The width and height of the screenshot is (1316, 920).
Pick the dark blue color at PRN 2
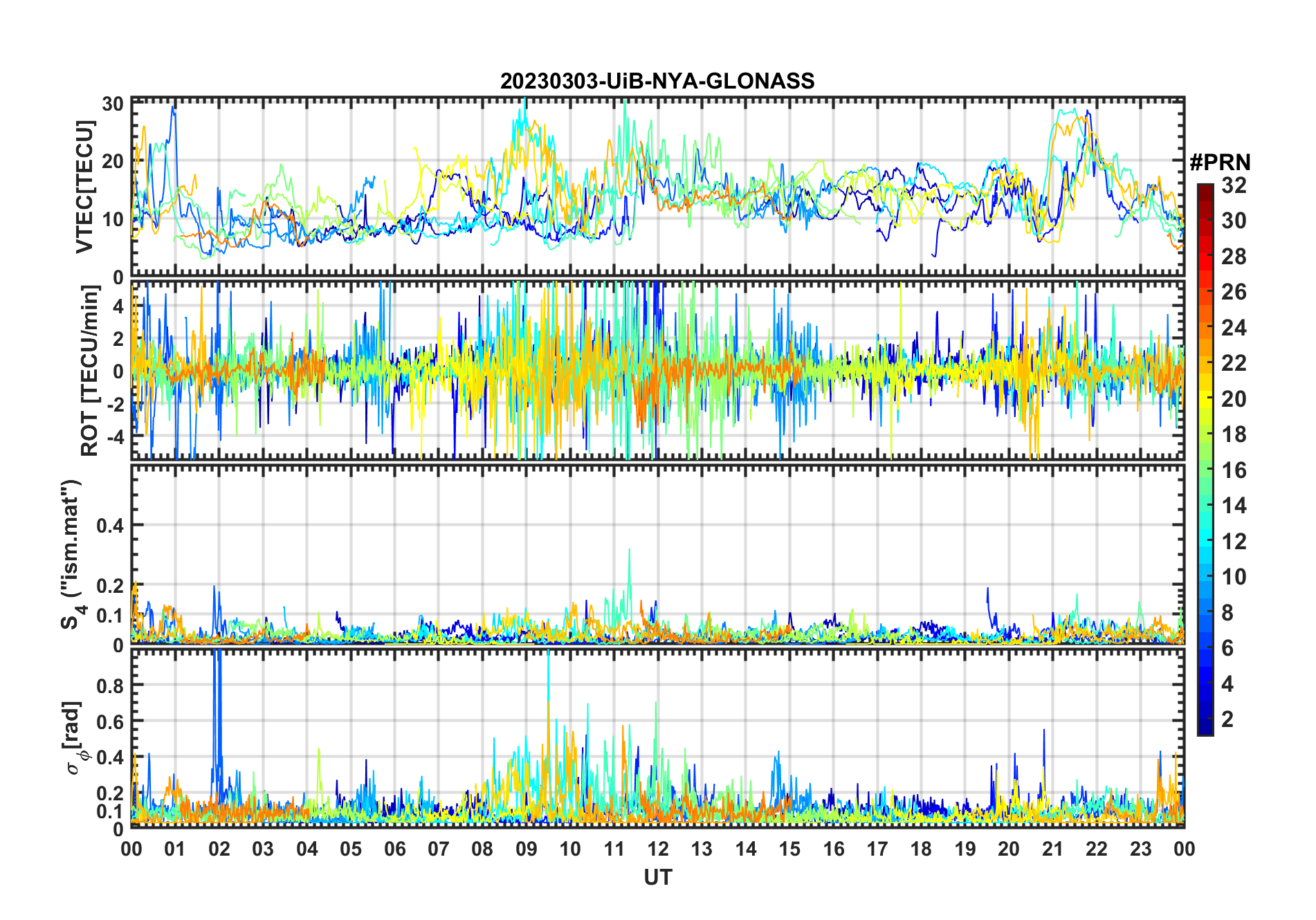click(x=1205, y=719)
